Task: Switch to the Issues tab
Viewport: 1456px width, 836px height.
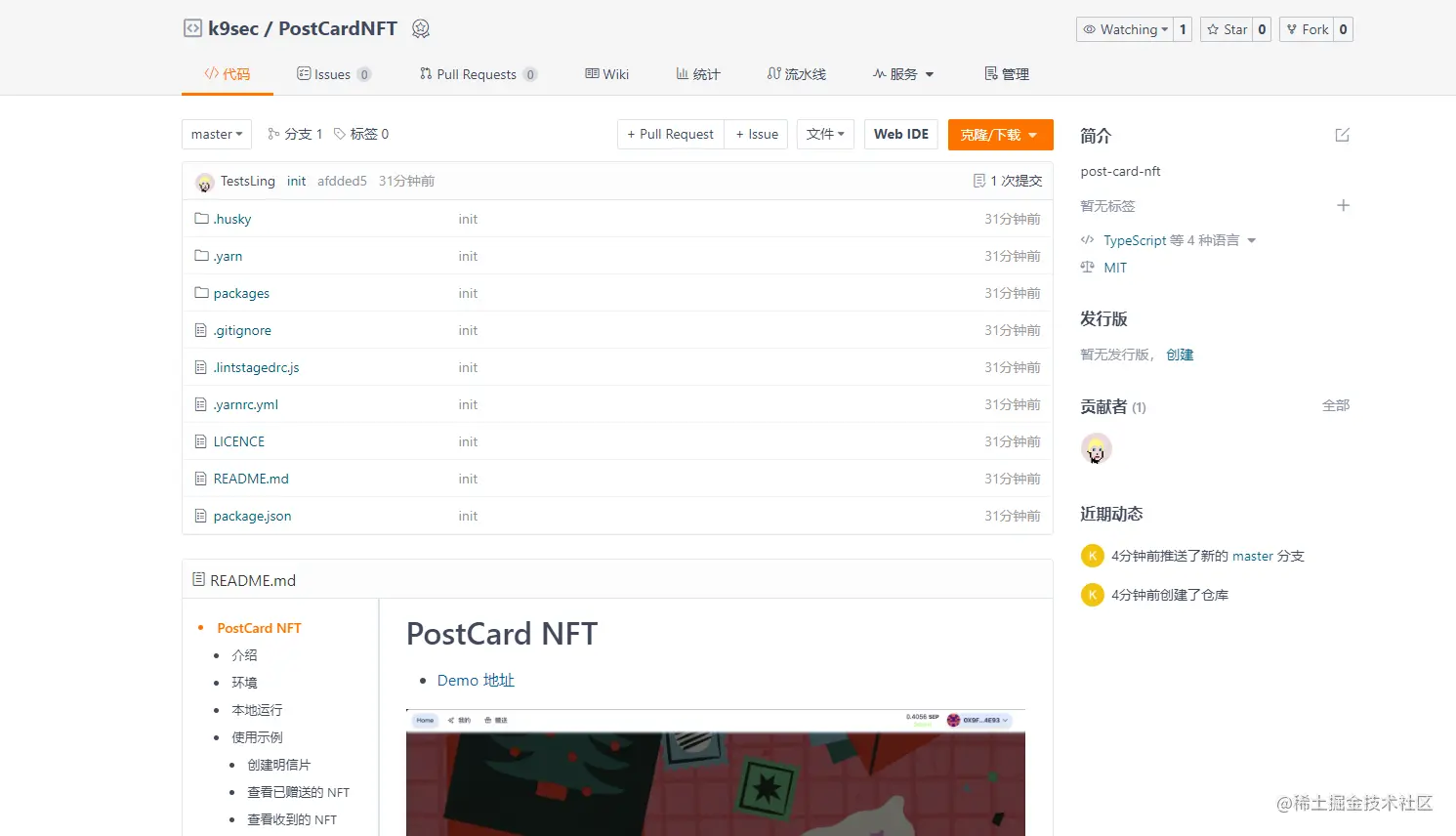Action: click(x=334, y=73)
